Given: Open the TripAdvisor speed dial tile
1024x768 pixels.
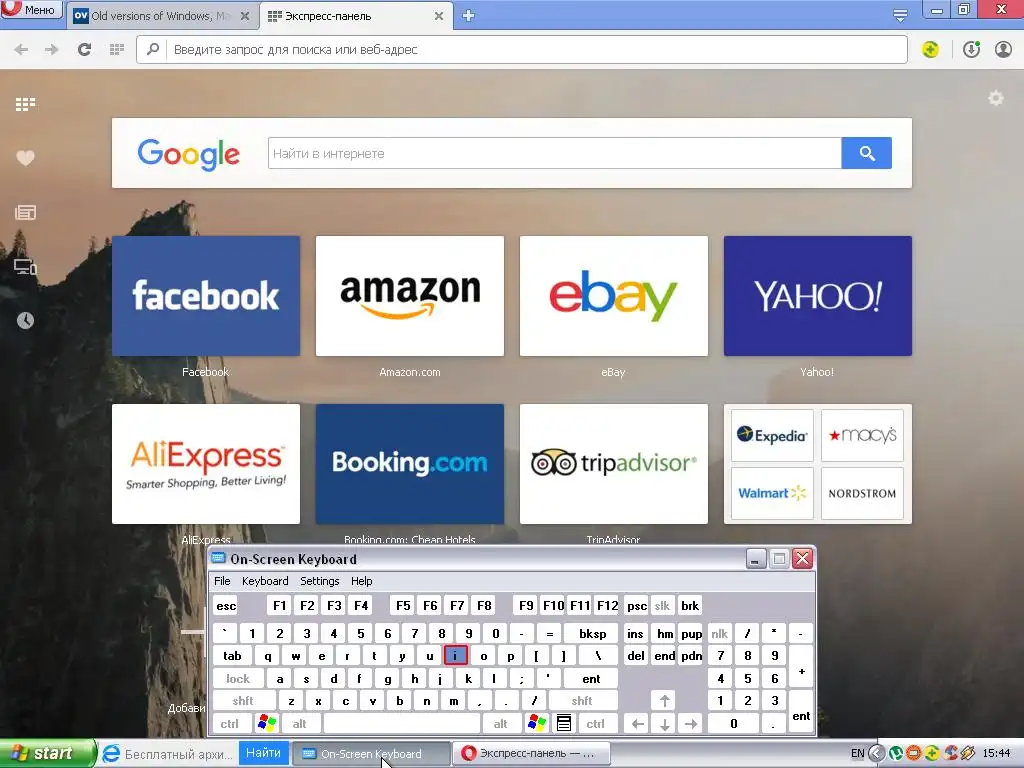Looking at the screenshot, I should pyautogui.click(x=614, y=464).
